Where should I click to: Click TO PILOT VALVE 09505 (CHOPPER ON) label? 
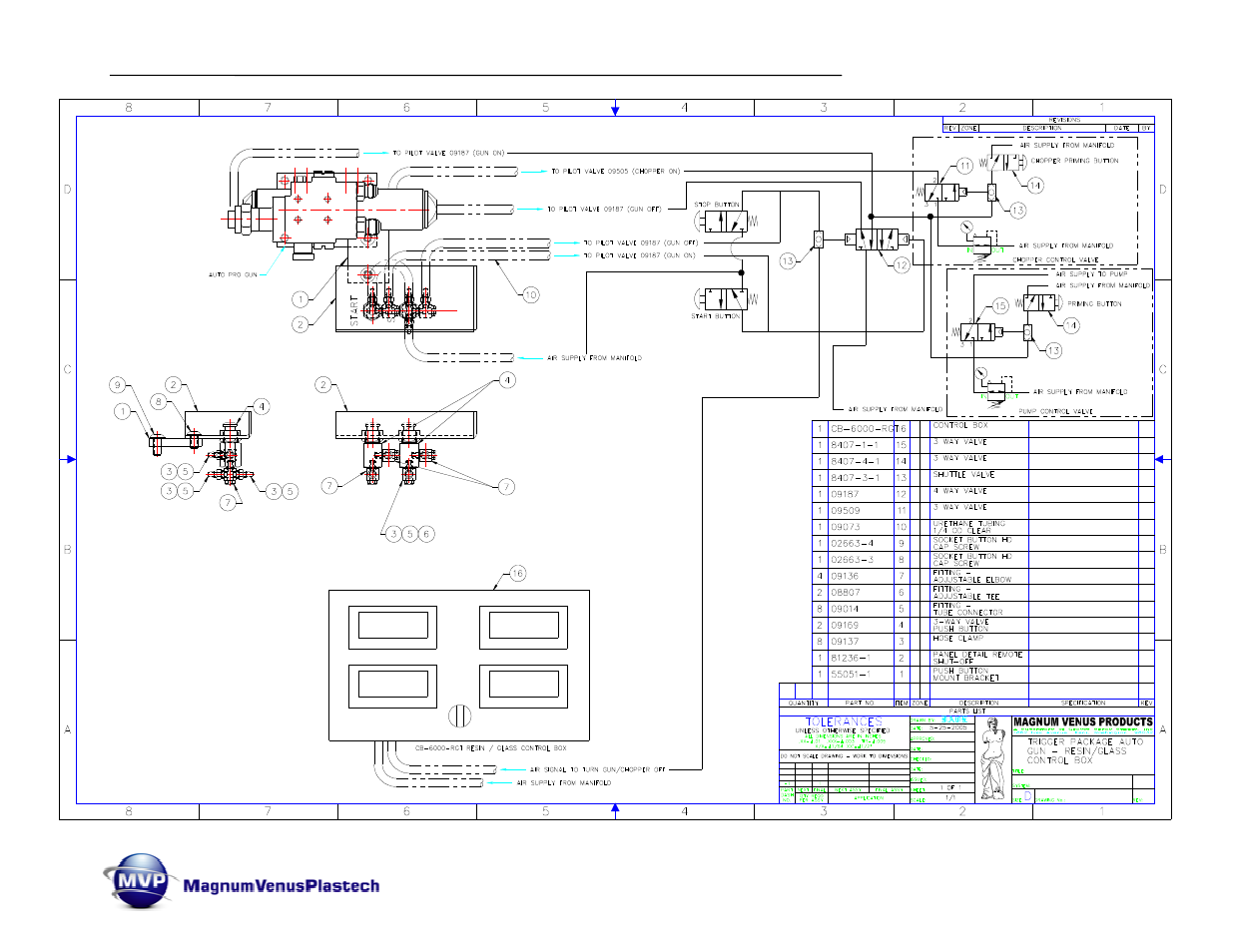(x=615, y=172)
